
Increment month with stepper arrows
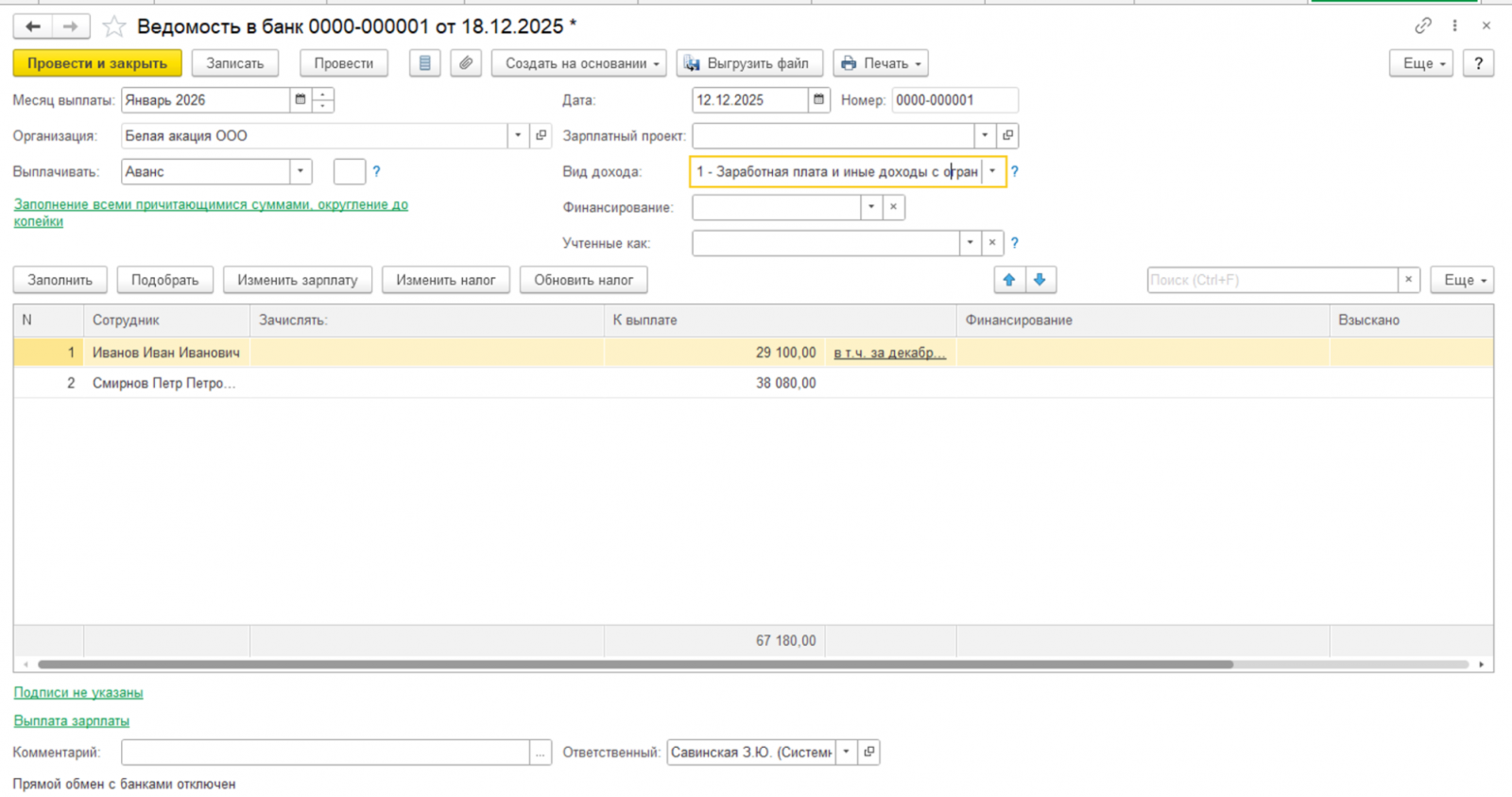click(323, 95)
